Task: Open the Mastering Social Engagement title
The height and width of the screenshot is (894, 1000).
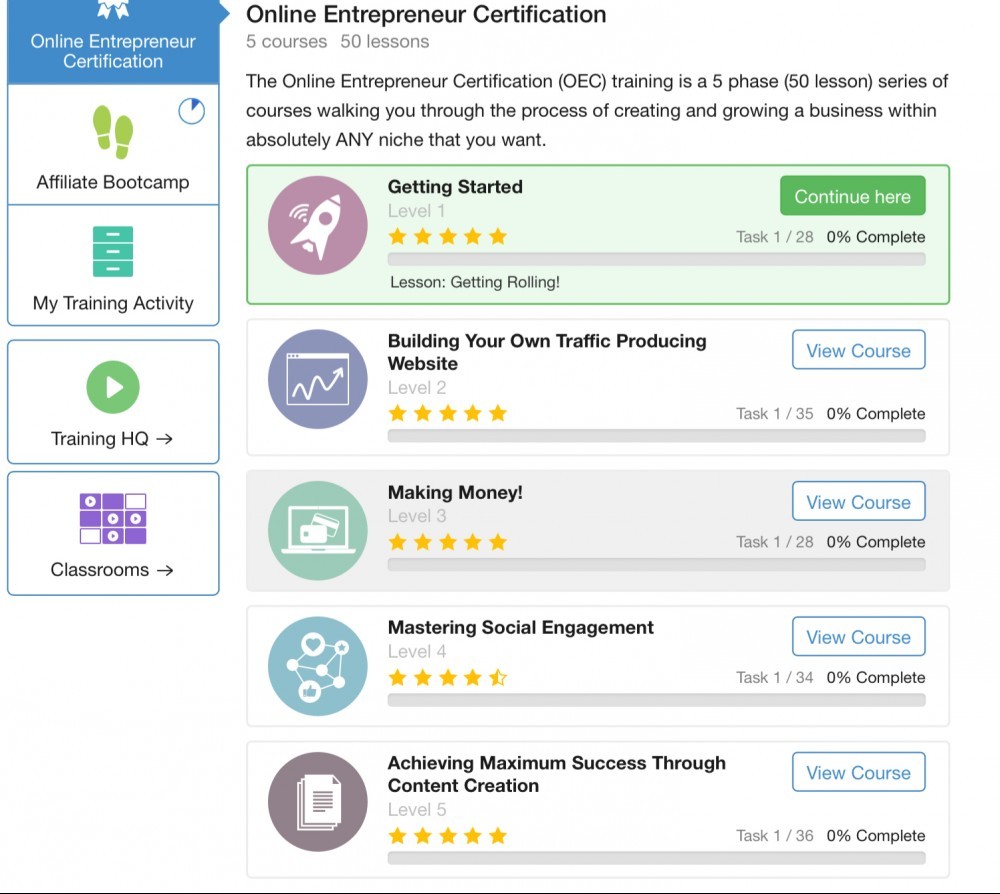Action: (x=521, y=627)
